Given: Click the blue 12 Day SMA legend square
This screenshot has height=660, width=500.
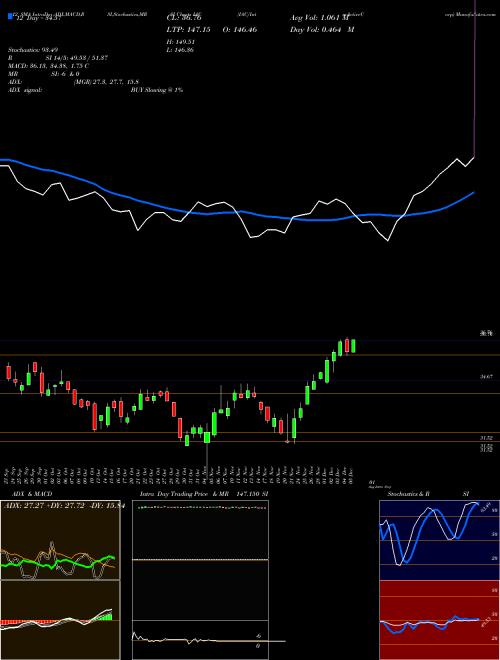Looking at the screenshot, I should point(10,16).
